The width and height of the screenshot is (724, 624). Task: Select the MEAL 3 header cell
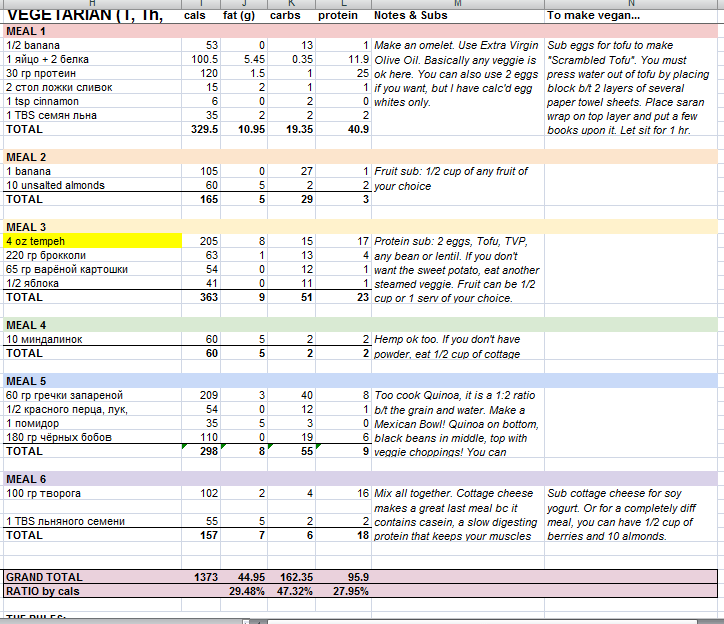(x=92, y=227)
